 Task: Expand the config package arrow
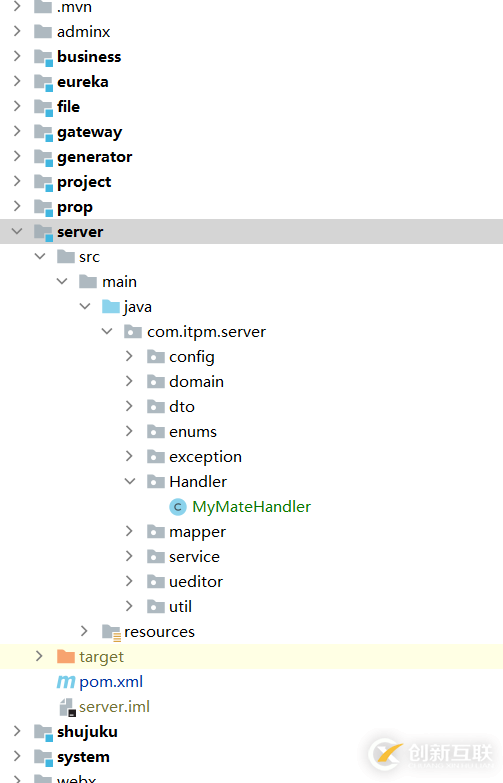[x=129, y=356]
